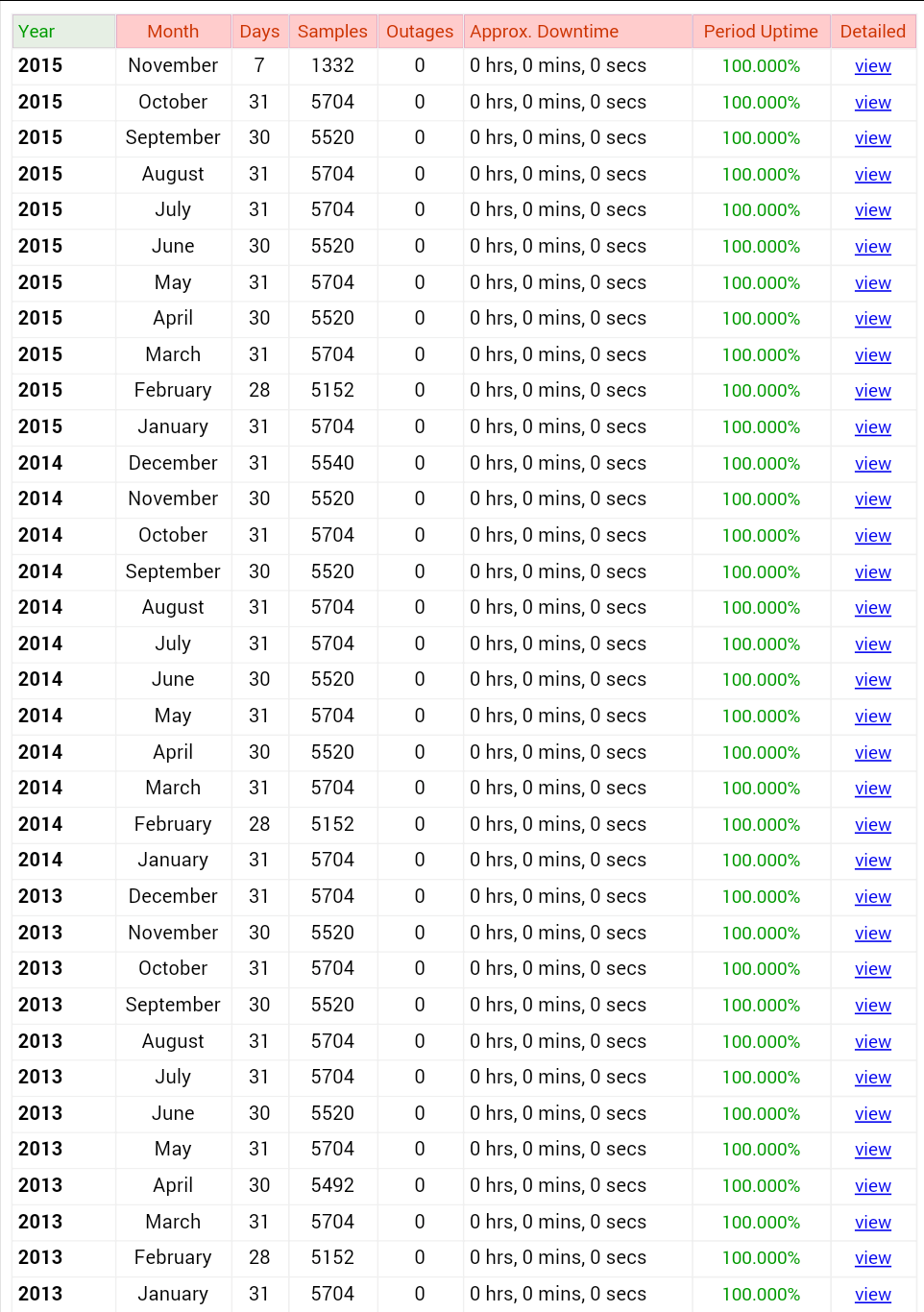924x1312 pixels.
Task: Click the Samples column header
Action: 332,32
